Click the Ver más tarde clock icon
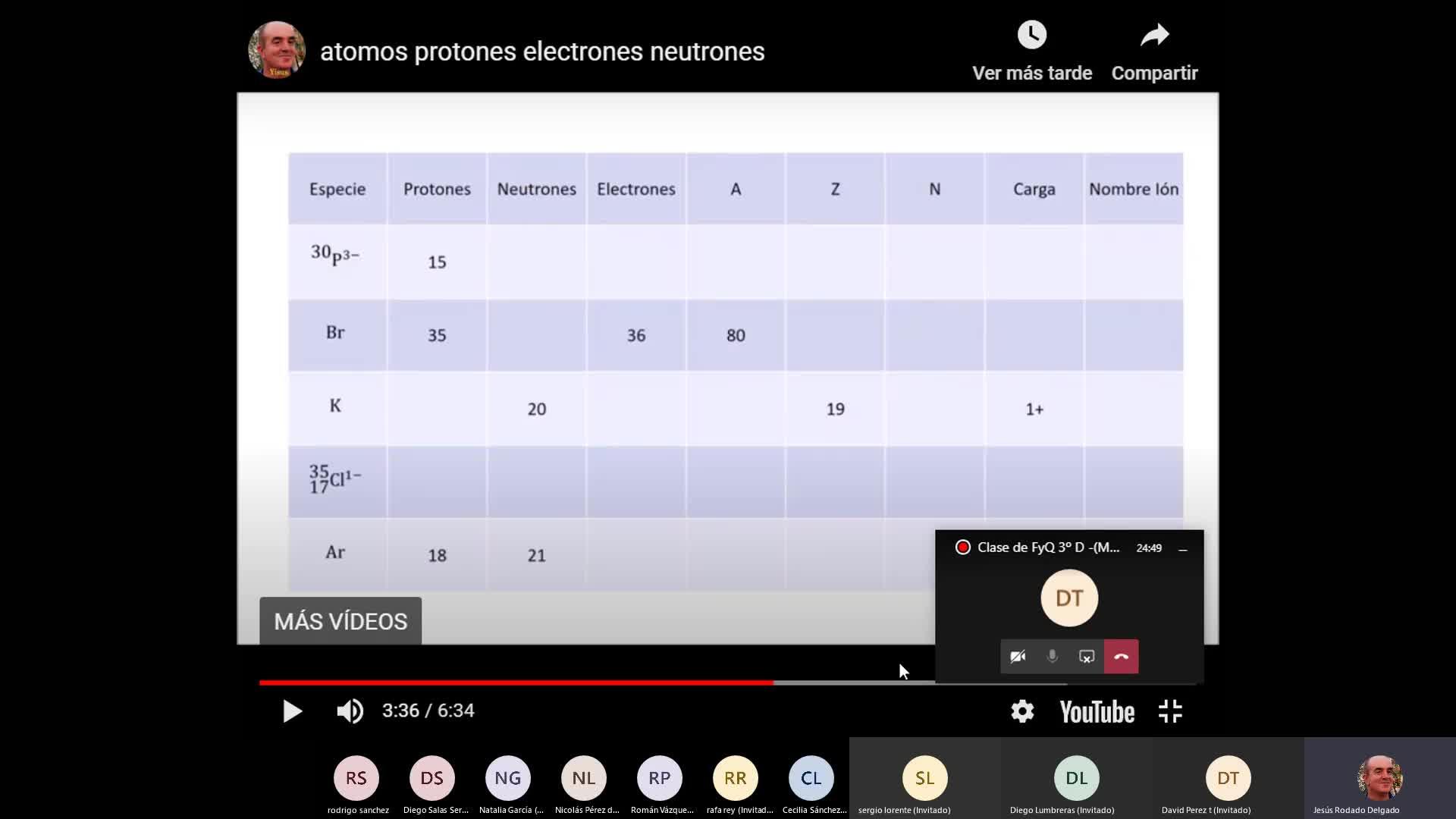Screen dimensions: 1456x819 (x=1031, y=35)
